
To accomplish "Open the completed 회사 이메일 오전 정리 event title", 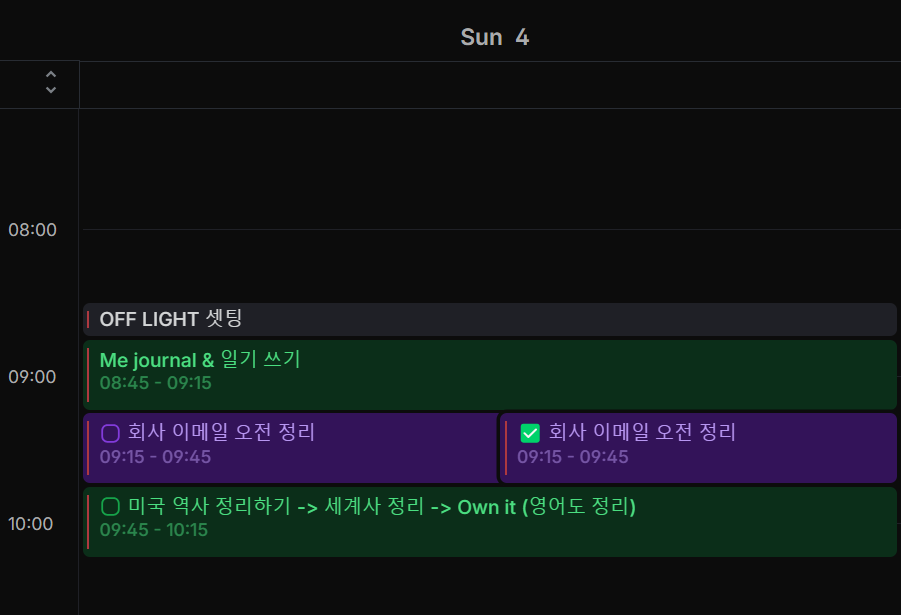I will click(642, 433).
